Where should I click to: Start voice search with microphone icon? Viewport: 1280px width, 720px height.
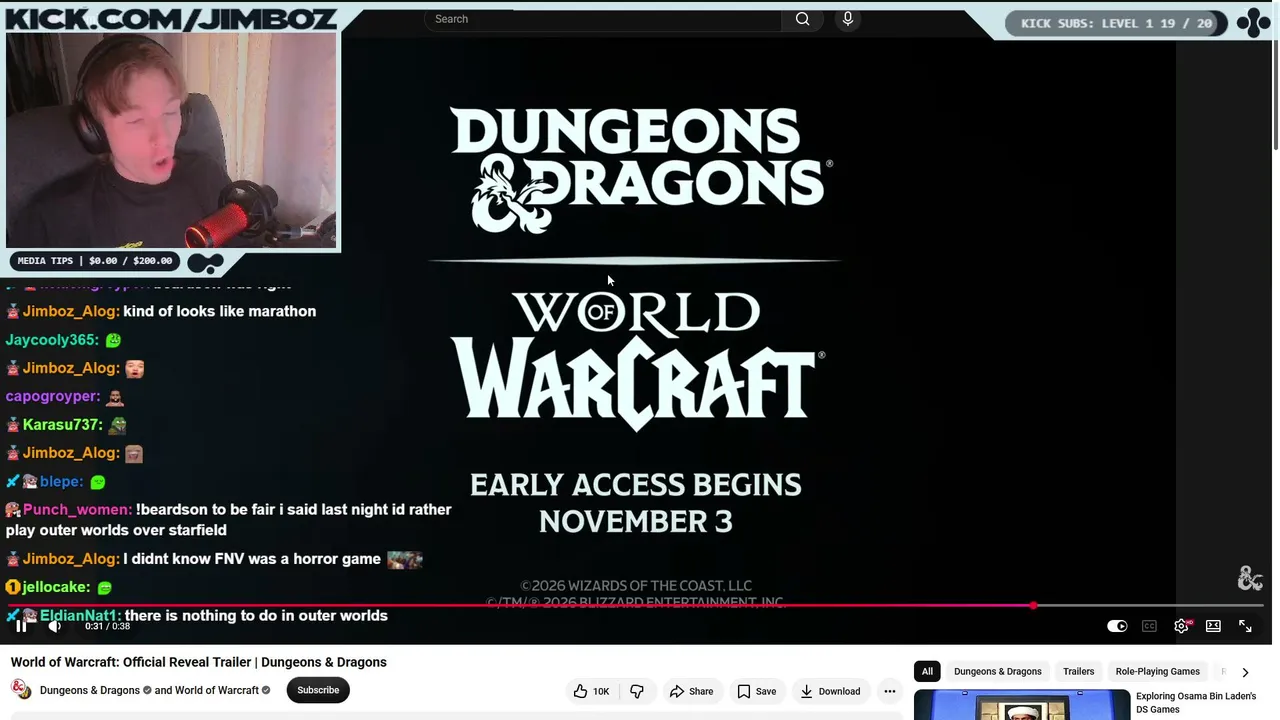(848, 19)
